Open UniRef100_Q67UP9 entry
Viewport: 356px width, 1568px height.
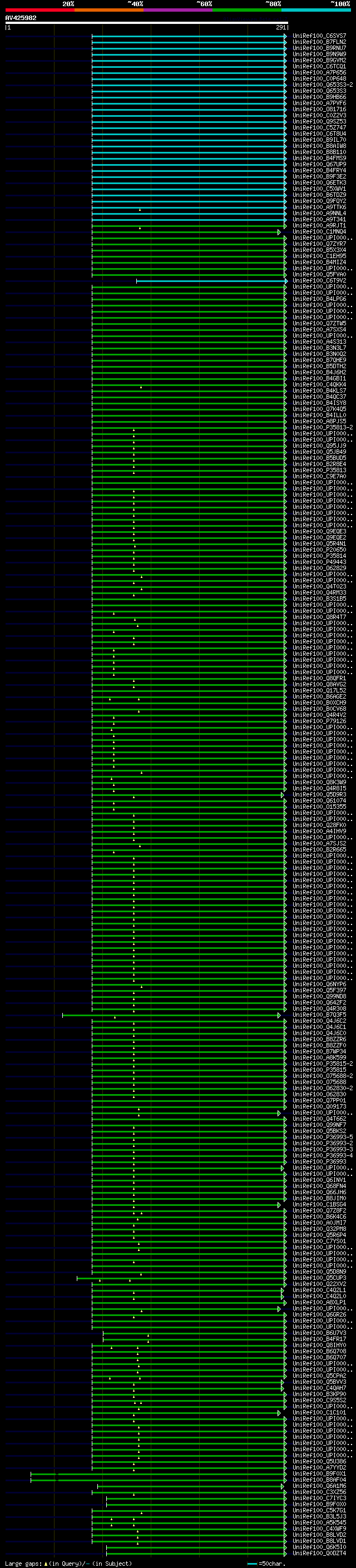coord(319,164)
